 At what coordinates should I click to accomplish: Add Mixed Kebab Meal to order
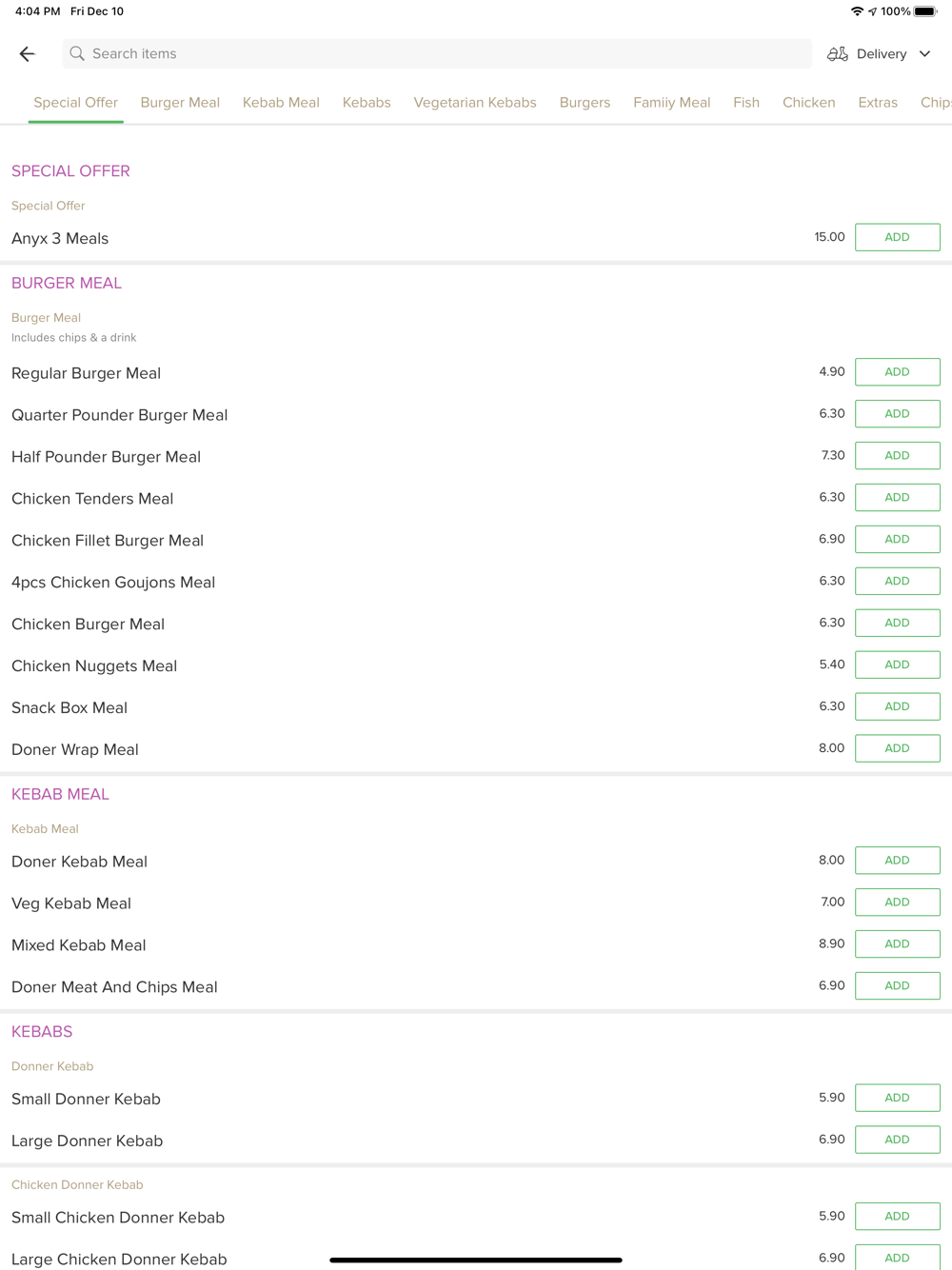click(x=898, y=944)
